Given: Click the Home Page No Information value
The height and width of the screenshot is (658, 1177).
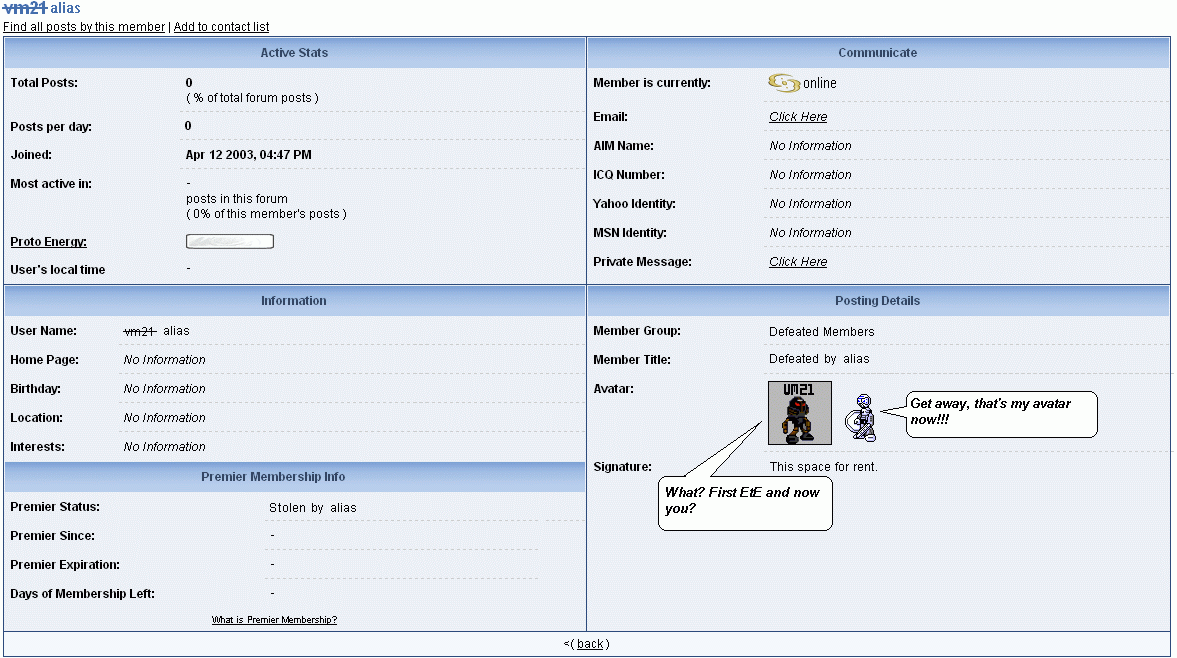Looking at the screenshot, I should (x=164, y=360).
